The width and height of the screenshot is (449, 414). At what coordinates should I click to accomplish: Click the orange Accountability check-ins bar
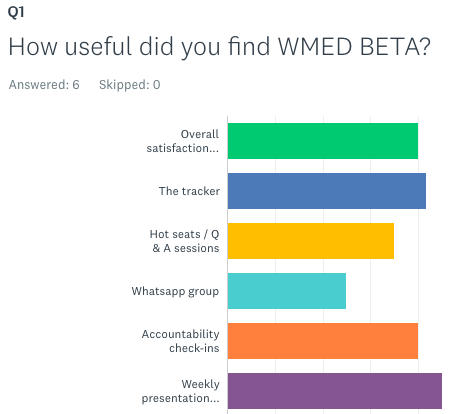tap(323, 341)
